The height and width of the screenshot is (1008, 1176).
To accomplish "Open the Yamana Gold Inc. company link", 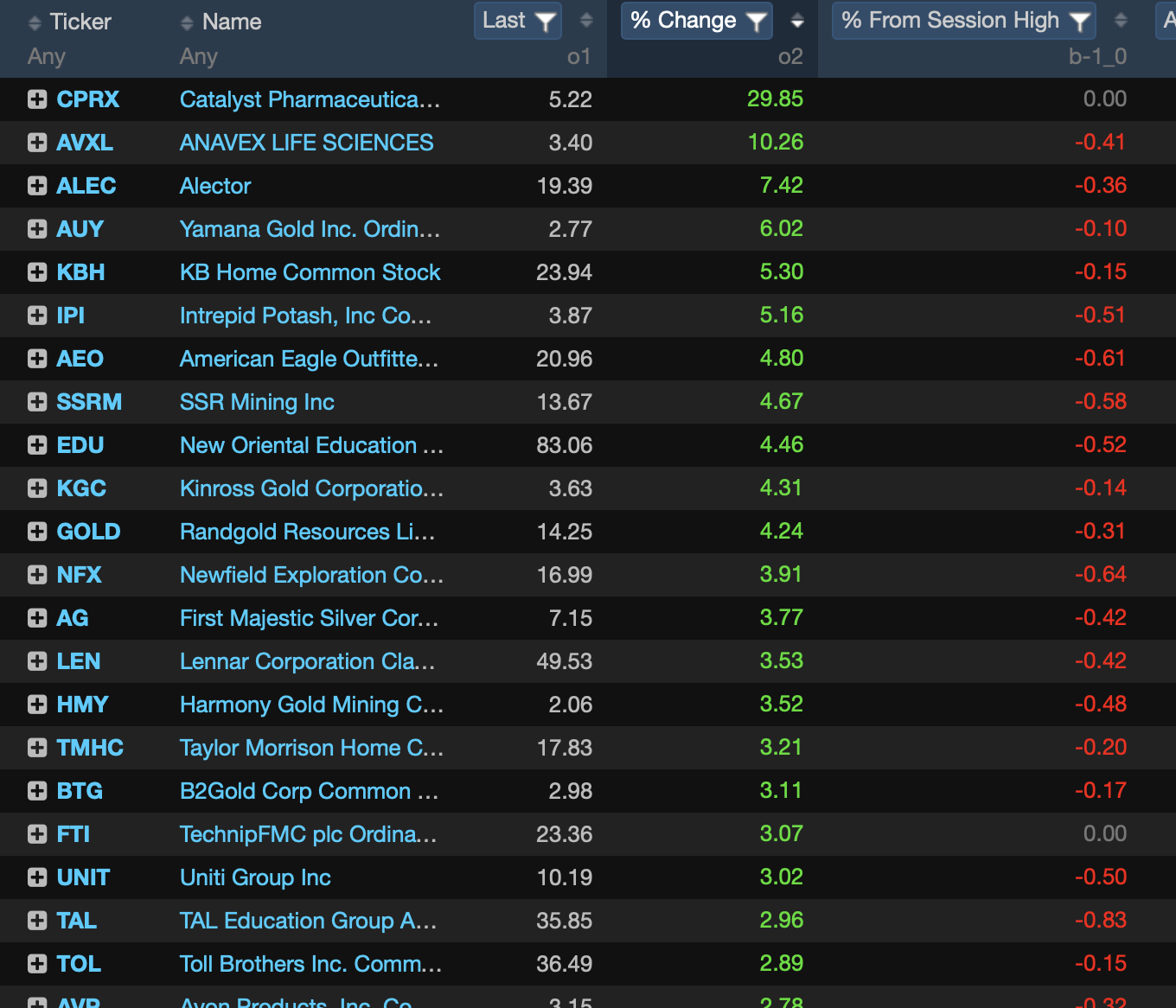I will [310, 229].
